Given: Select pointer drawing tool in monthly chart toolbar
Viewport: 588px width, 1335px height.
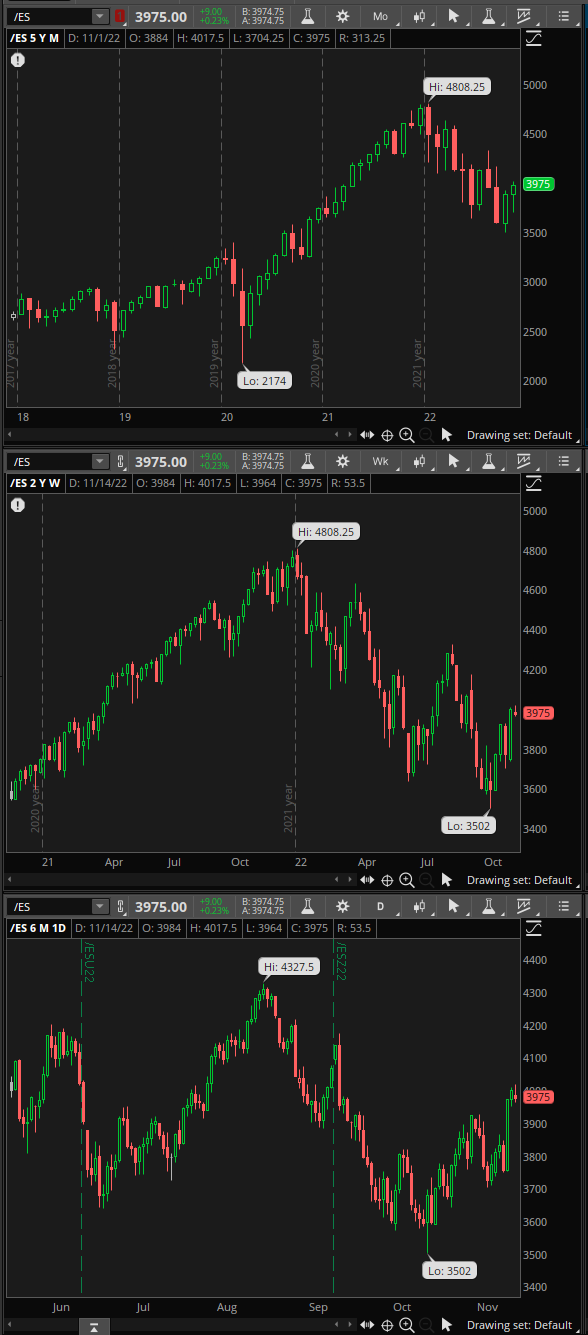Looking at the screenshot, I should [454, 16].
